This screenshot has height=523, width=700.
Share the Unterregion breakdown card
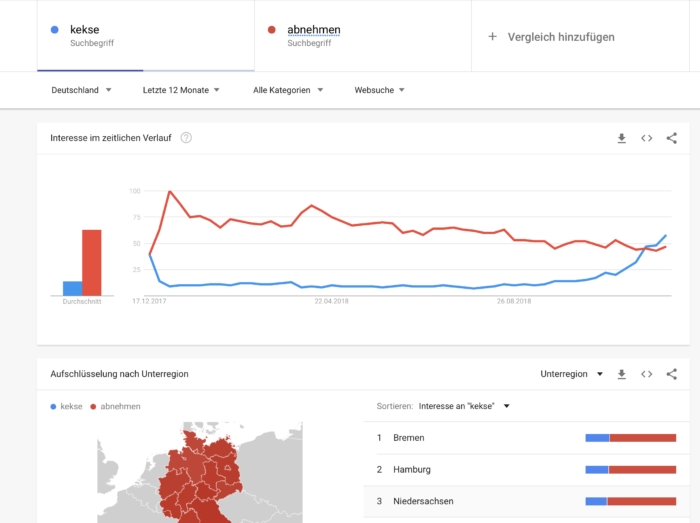click(671, 374)
